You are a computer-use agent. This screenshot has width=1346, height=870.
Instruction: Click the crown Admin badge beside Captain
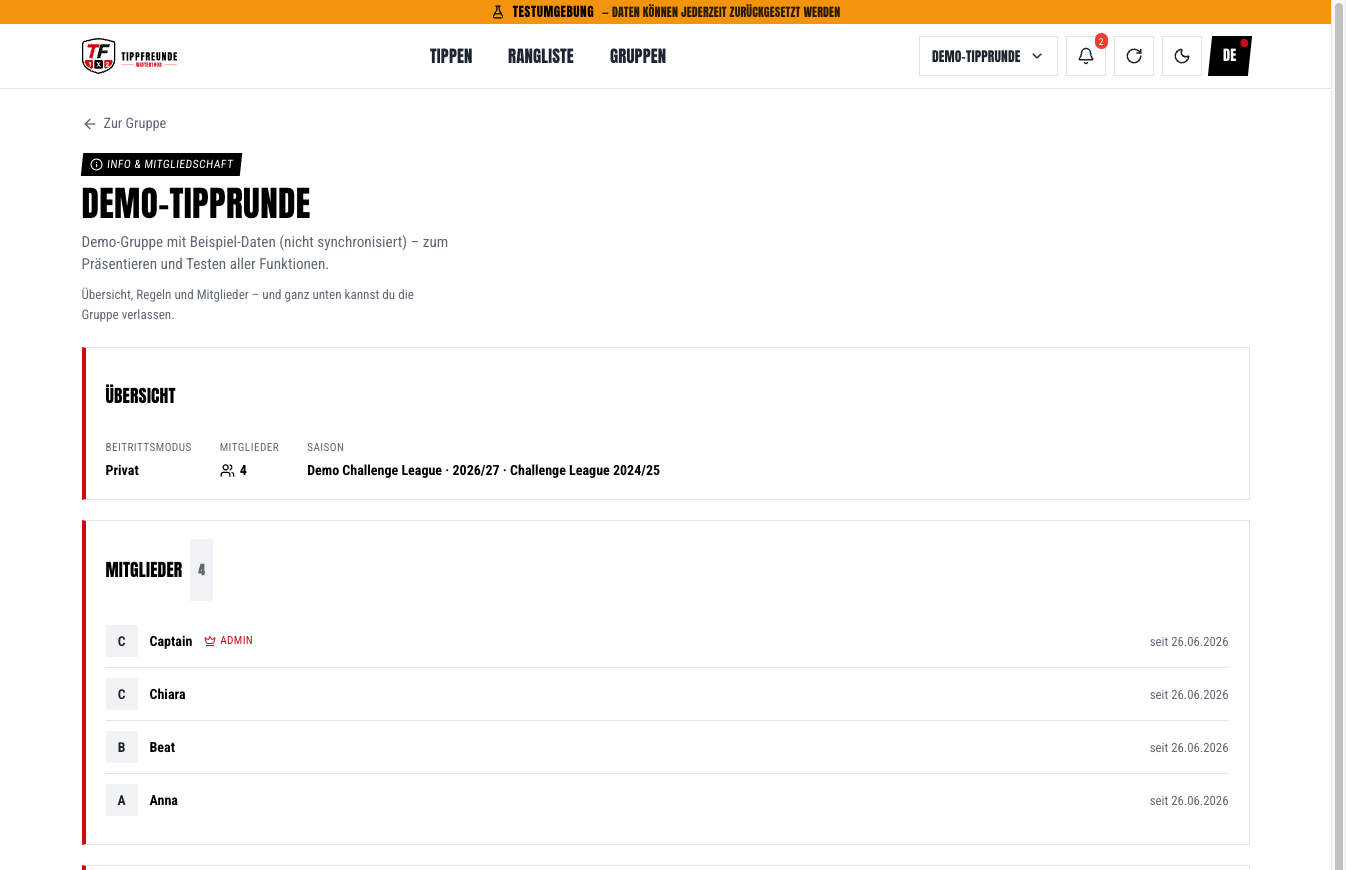pyautogui.click(x=229, y=641)
